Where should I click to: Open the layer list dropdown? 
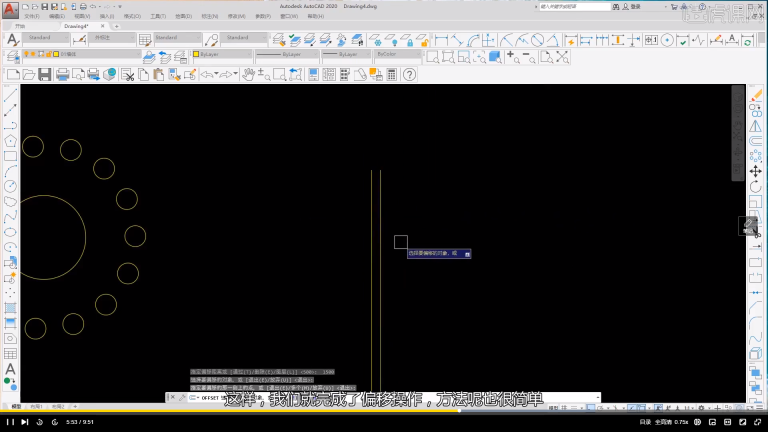[x=81, y=54]
